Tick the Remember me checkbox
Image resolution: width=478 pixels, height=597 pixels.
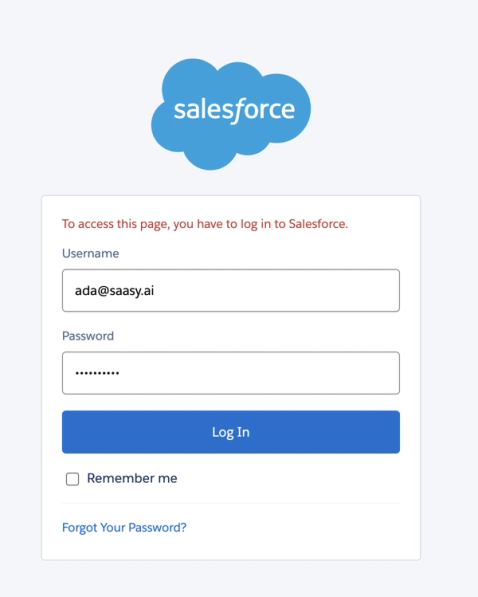pos(72,479)
